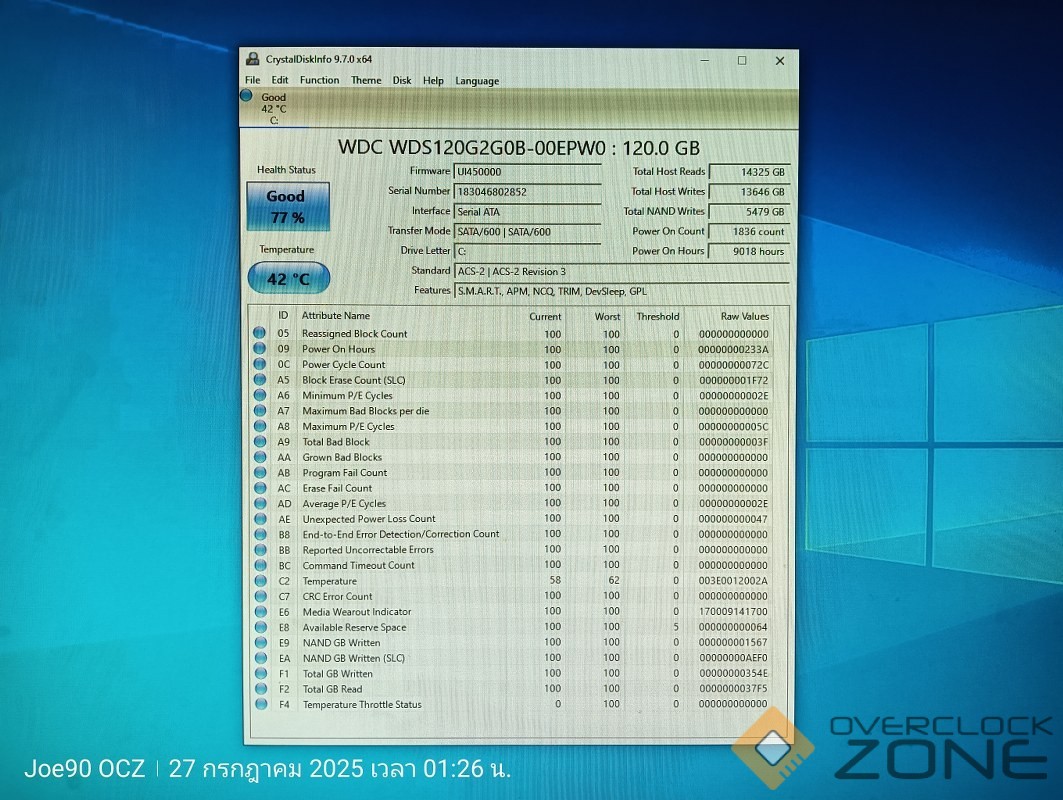Click status orb for Power Cycle Count

coord(260,364)
